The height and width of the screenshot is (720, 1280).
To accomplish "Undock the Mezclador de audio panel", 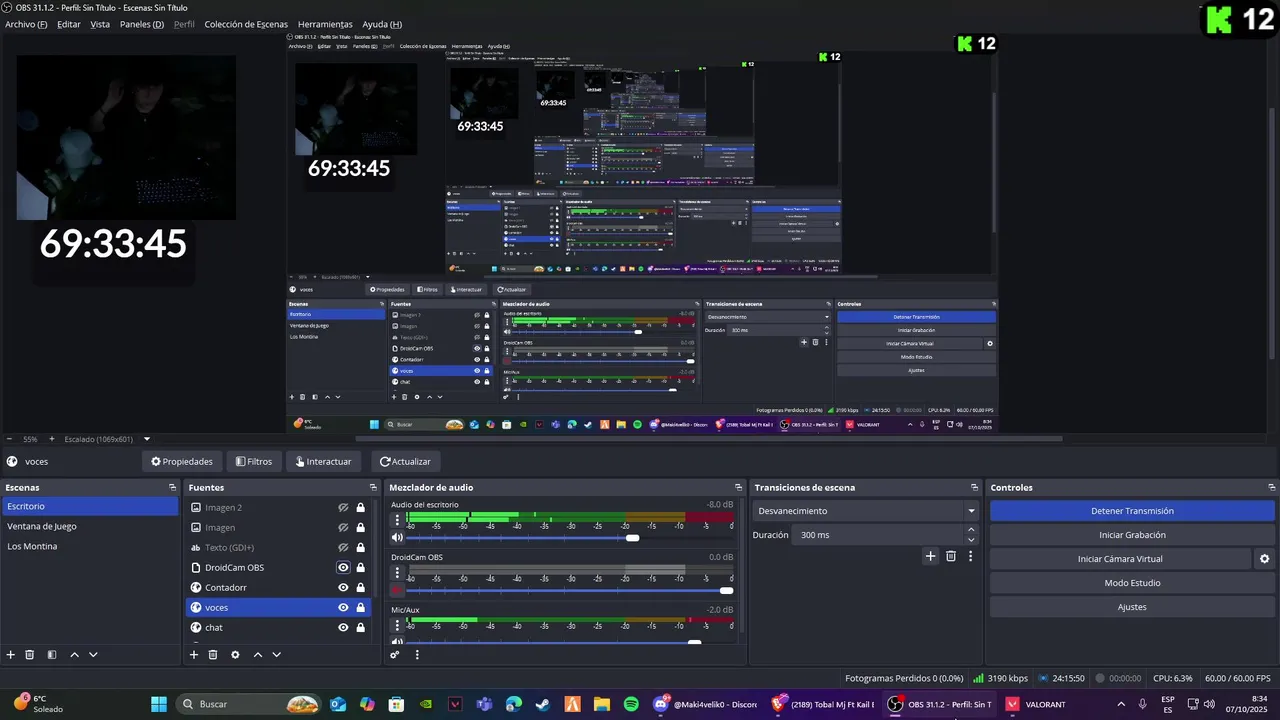I will pyautogui.click(x=738, y=488).
